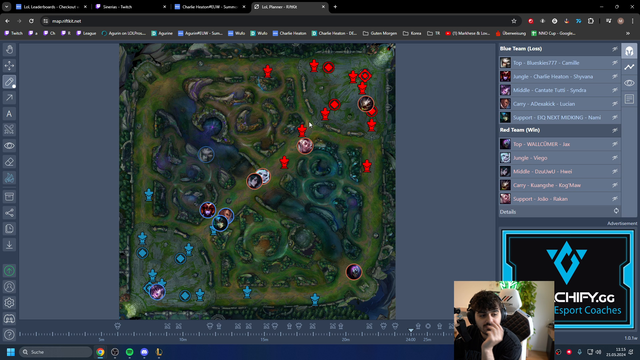Click the 24:00 timeline position marker
The width and height of the screenshot is (640, 360).
coord(411,330)
